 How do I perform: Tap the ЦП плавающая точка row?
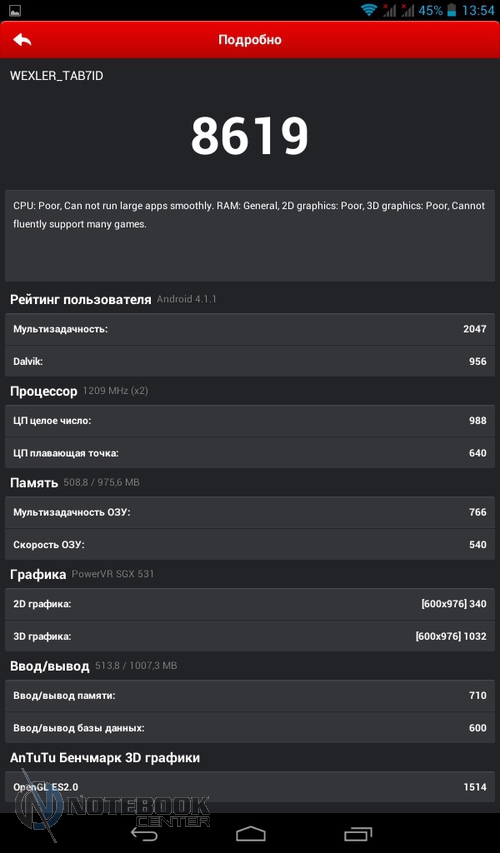pyautogui.click(x=250, y=453)
